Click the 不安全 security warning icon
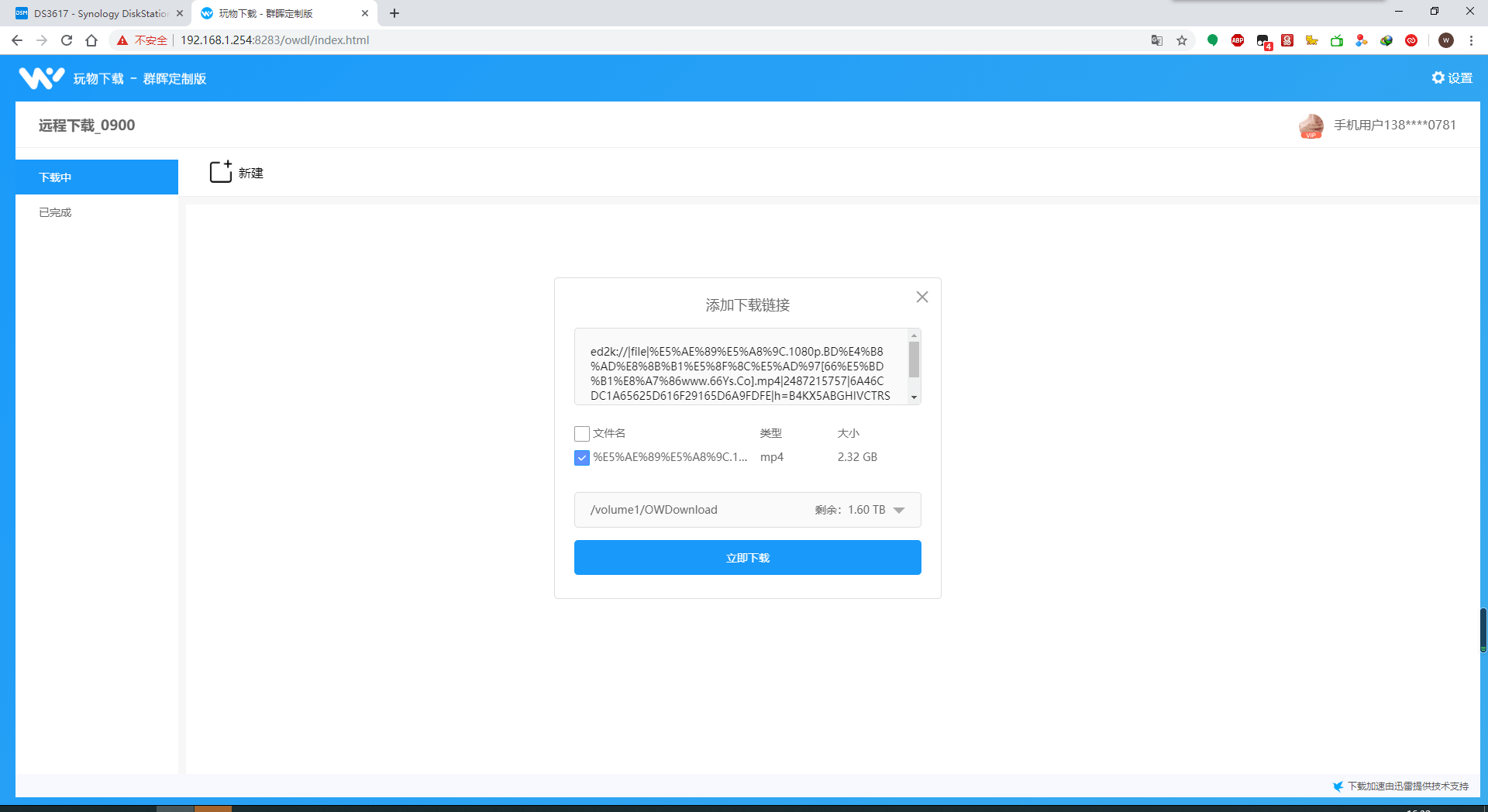The width and height of the screenshot is (1488, 812). (x=122, y=40)
